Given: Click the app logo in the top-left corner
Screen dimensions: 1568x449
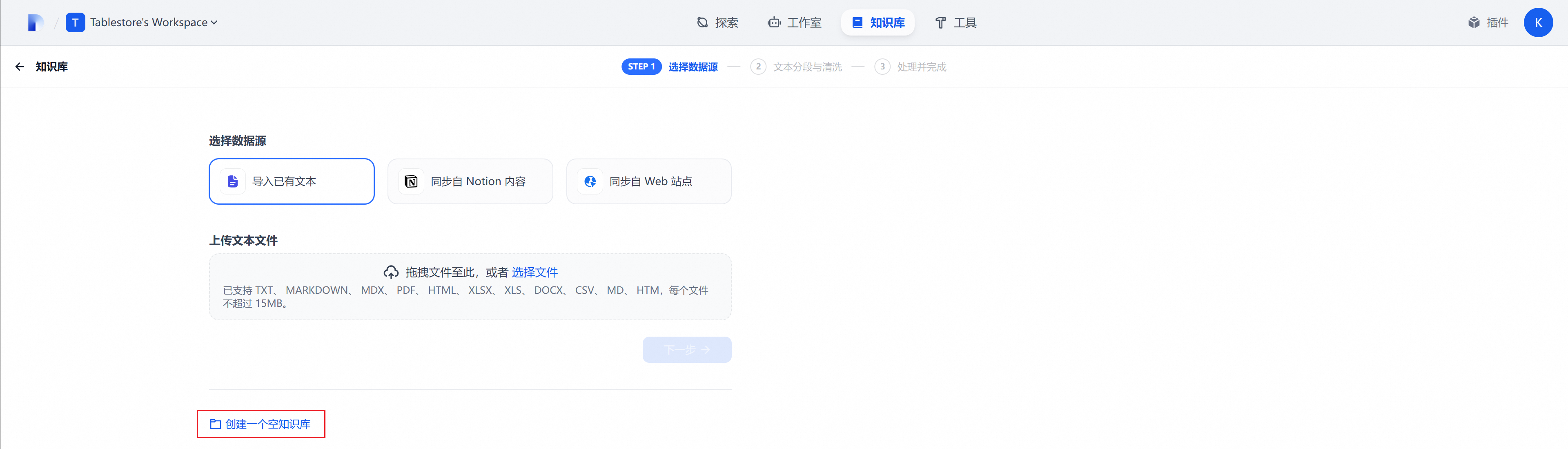Looking at the screenshot, I should (35, 22).
